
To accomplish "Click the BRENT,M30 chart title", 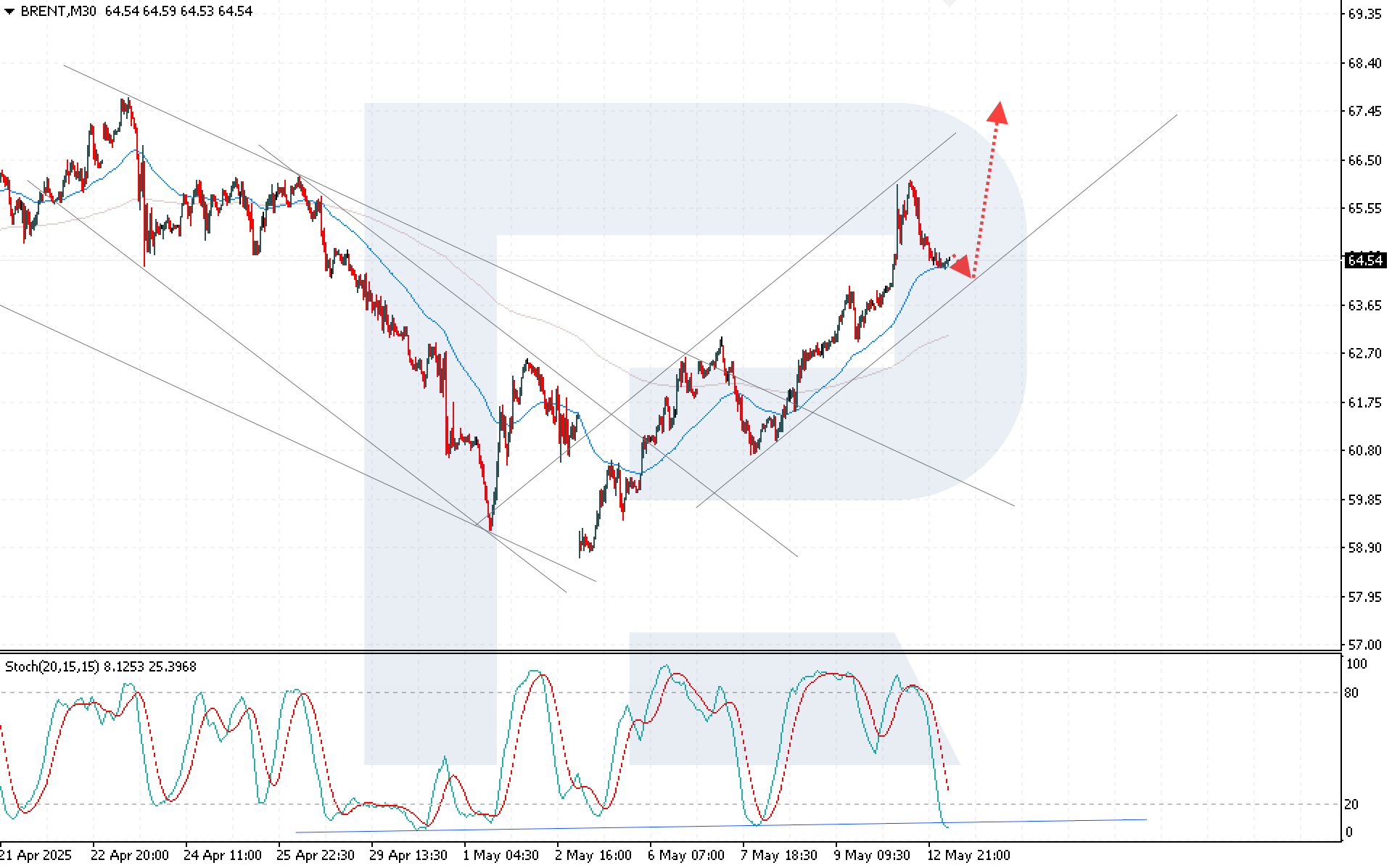I will [x=58, y=12].
